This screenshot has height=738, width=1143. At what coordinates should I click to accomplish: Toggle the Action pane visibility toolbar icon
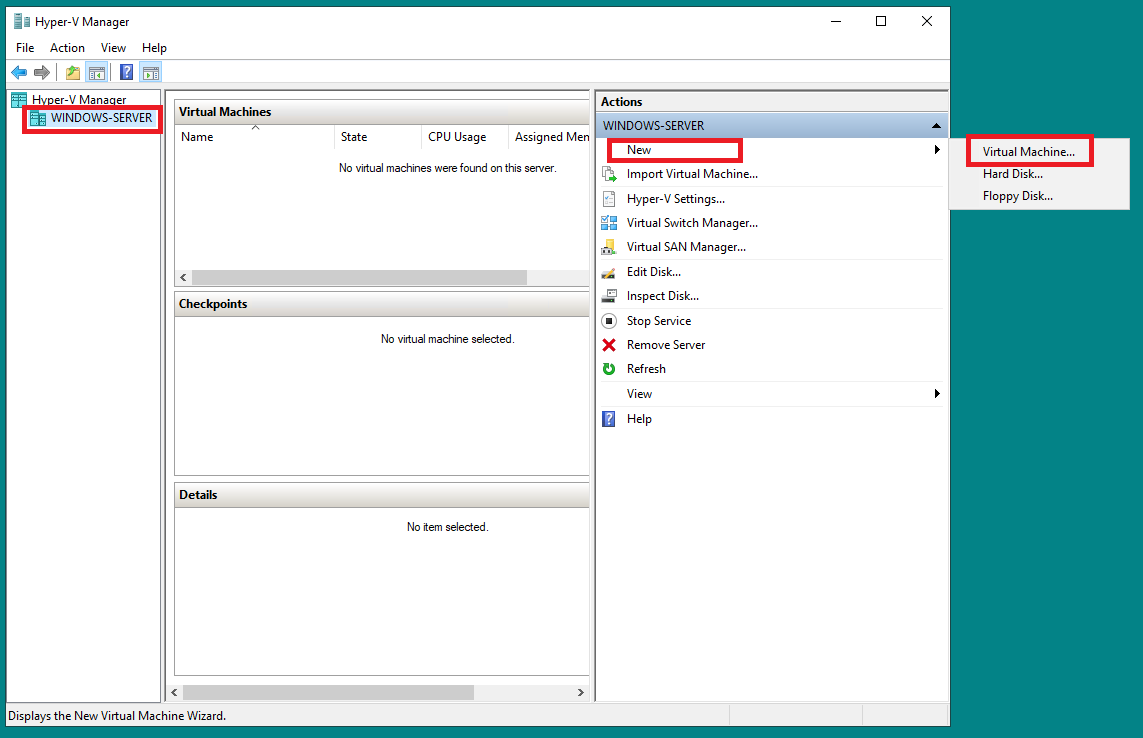coord(151,71)
